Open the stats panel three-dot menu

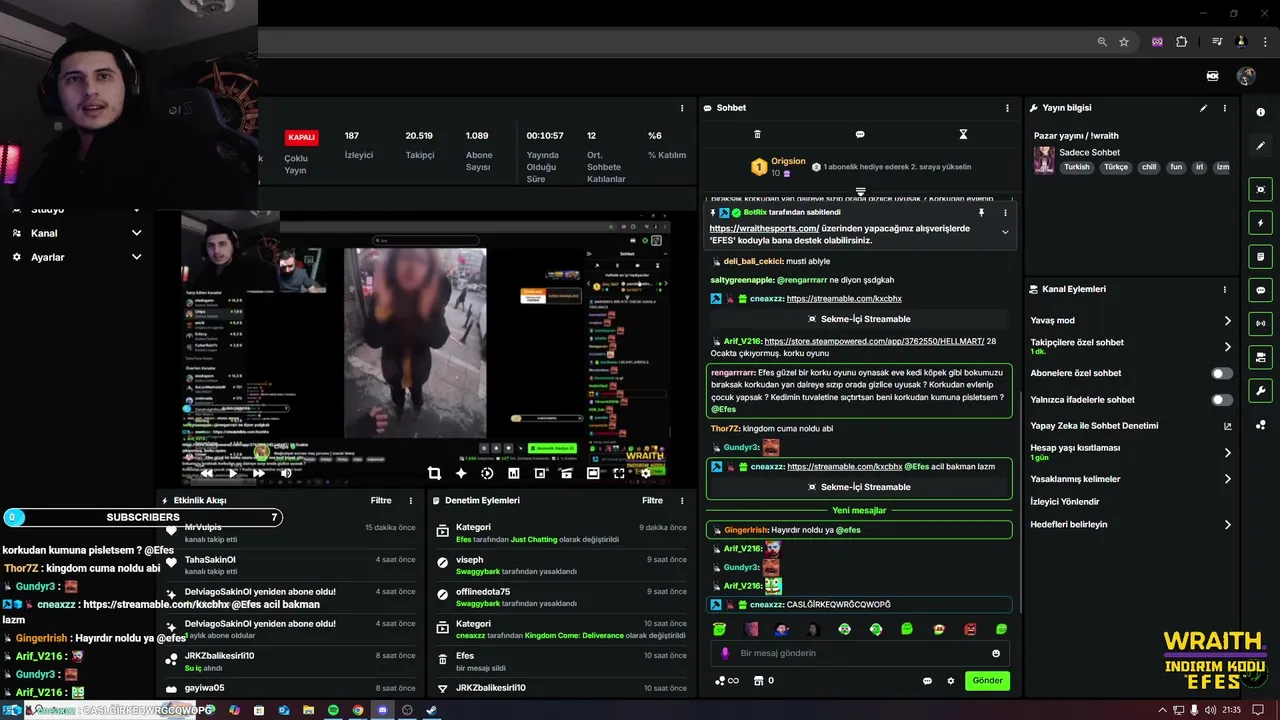click(x=682, y=108)
